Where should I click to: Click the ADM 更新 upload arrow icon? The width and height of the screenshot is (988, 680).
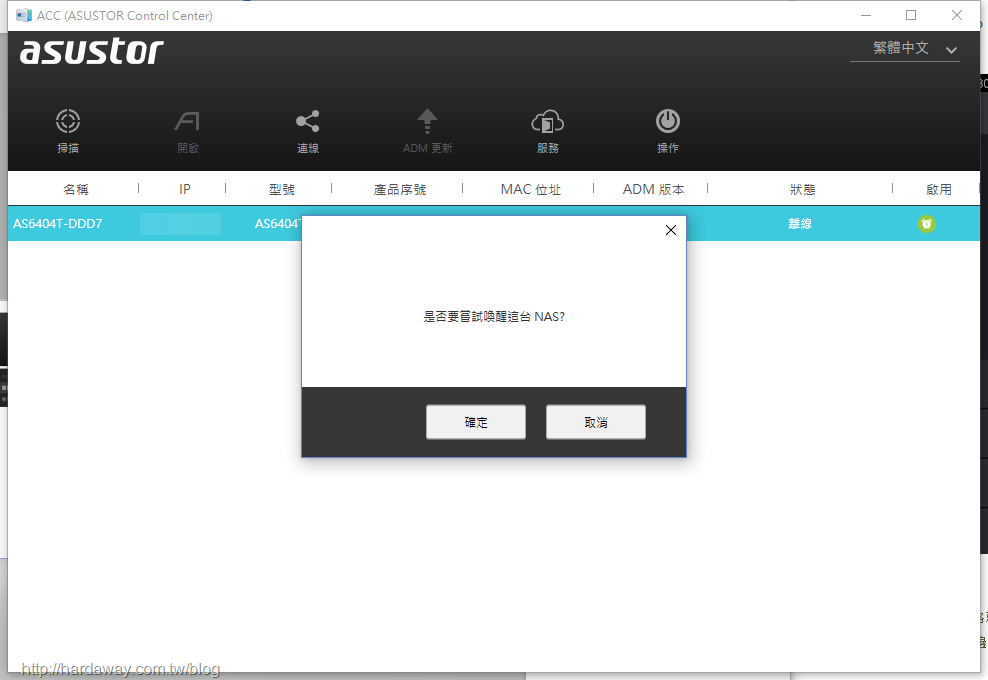click(x=427, y=121)
